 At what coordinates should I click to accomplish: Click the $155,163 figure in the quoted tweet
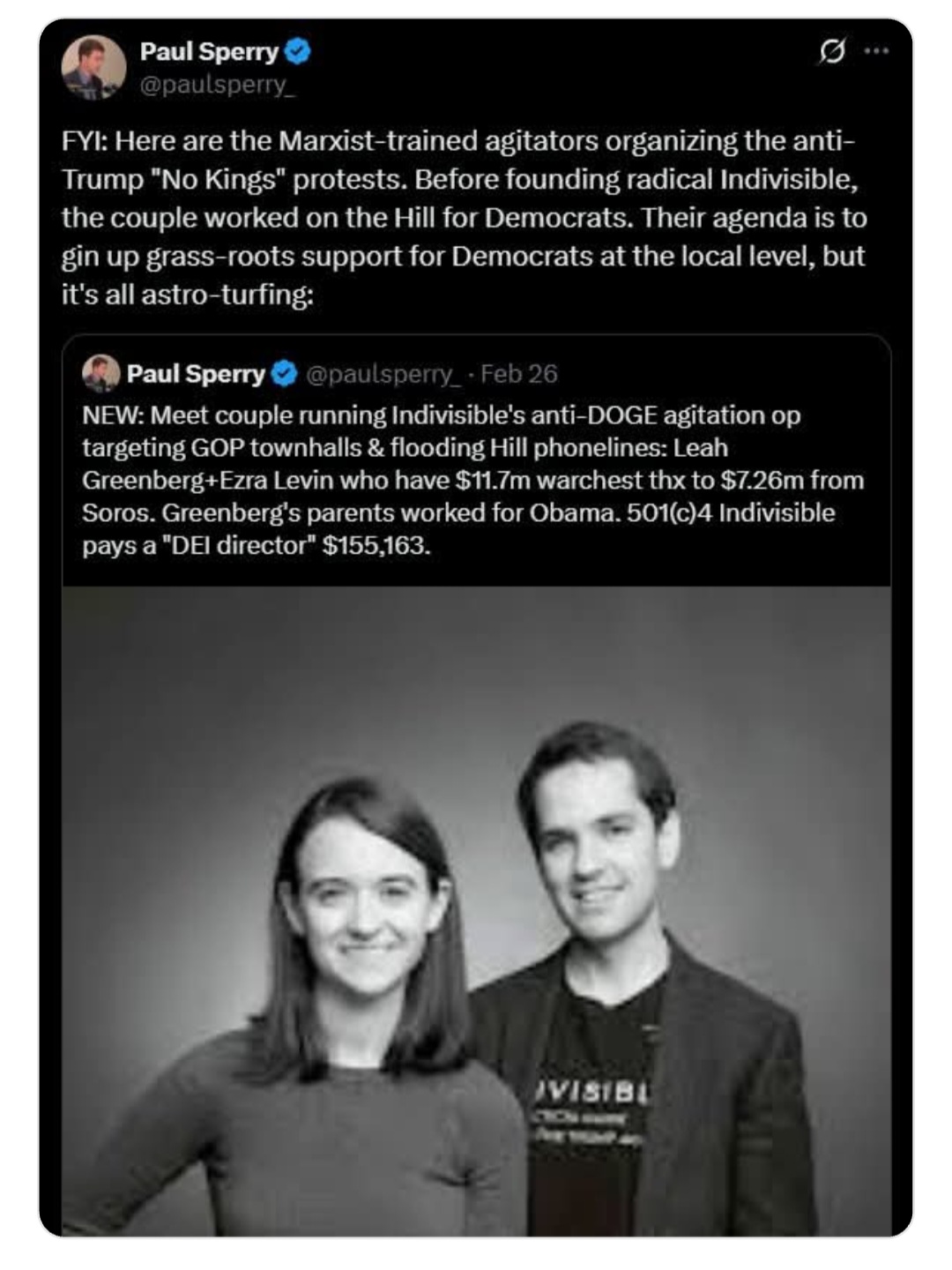[x=376, y=545]
